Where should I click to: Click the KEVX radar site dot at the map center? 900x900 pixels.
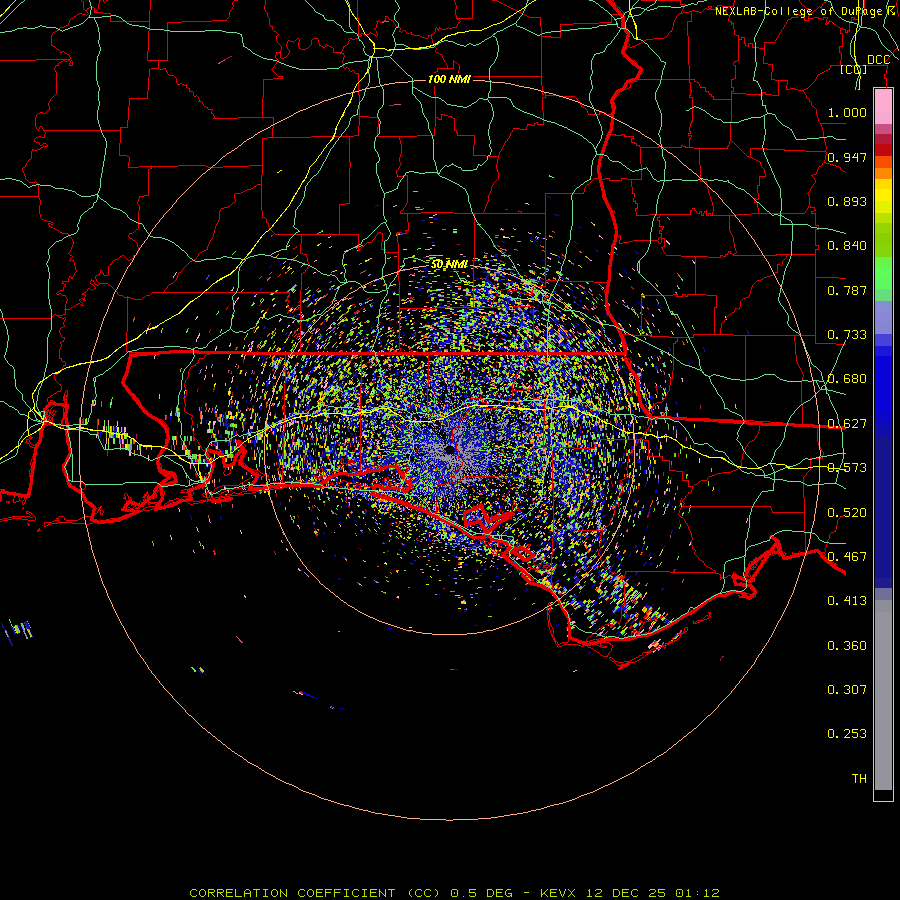(449, 449)
